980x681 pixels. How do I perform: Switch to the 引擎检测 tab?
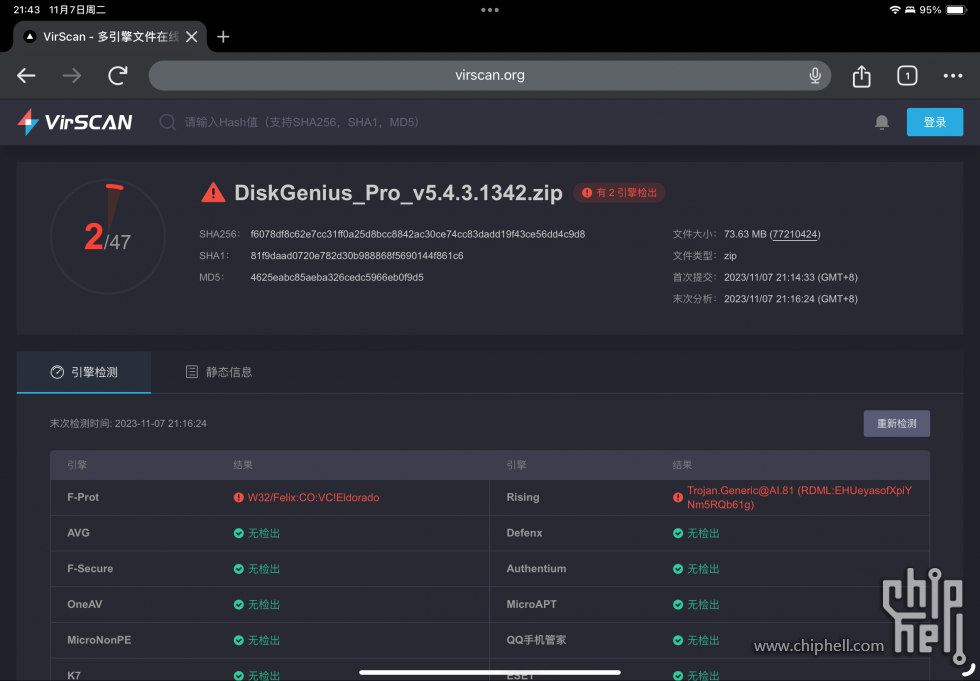84,372
